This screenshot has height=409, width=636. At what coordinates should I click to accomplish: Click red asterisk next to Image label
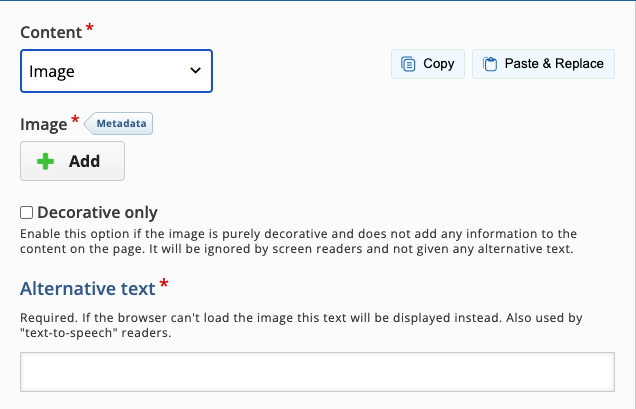pyautogui.click(x=74, y=122)
